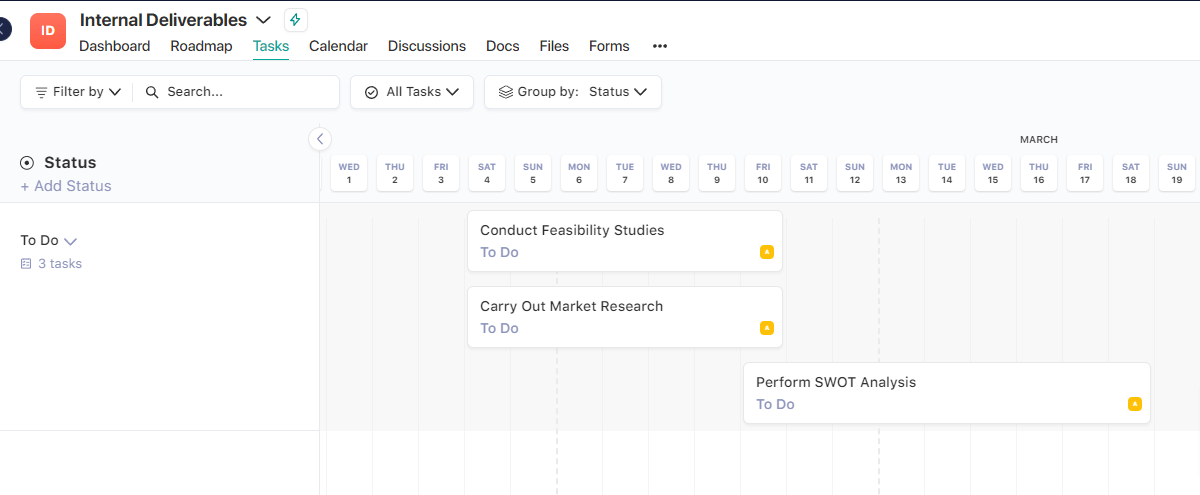Viewport: 1200px width, 495px height.
Task: Open the All Tasks dropdown
Action: 411,92
